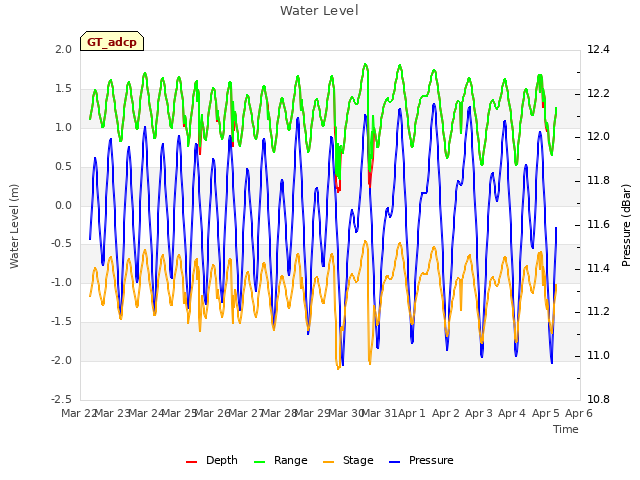This screenshot has width=640, height=480.
Task: Click the Water Level chart title
Action: tap(319, 11)
